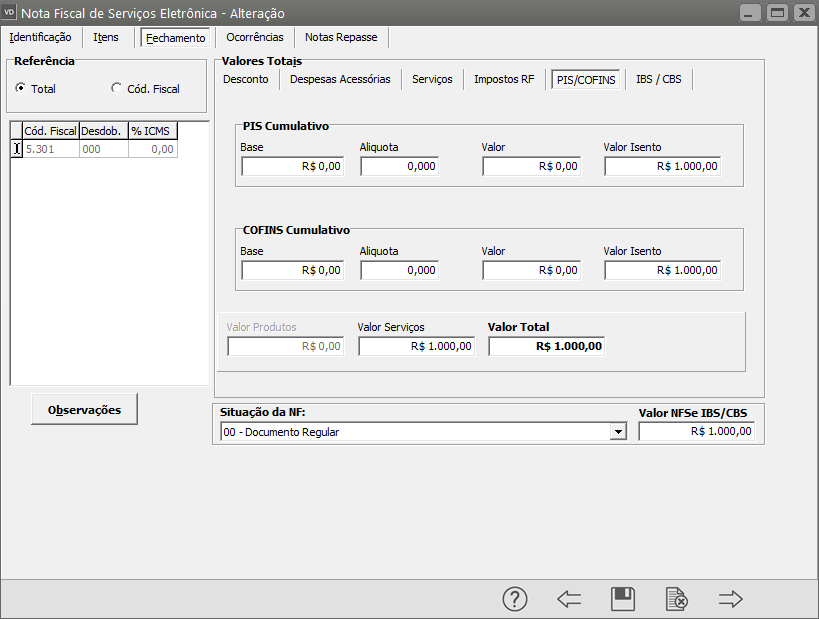The width and height of the screenshot is (819, 619).
Task: Switch to the Impostos RF subtab
Action: [504, 79]
